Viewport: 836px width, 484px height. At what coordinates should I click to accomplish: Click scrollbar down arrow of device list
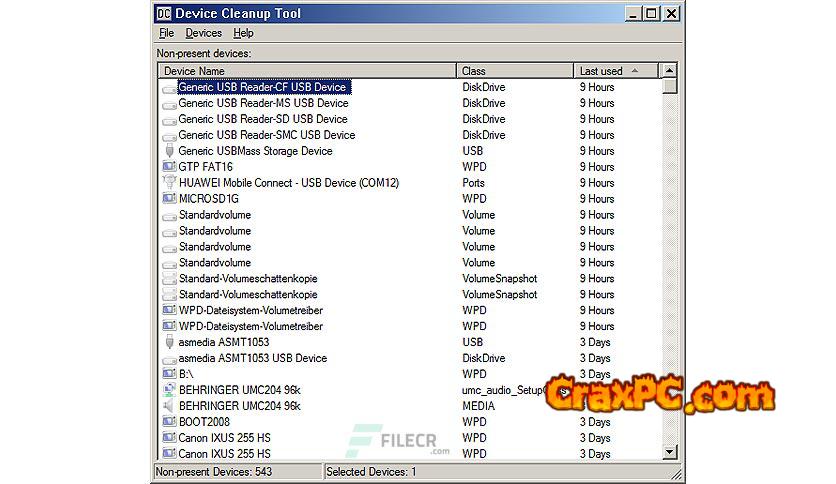669,452
